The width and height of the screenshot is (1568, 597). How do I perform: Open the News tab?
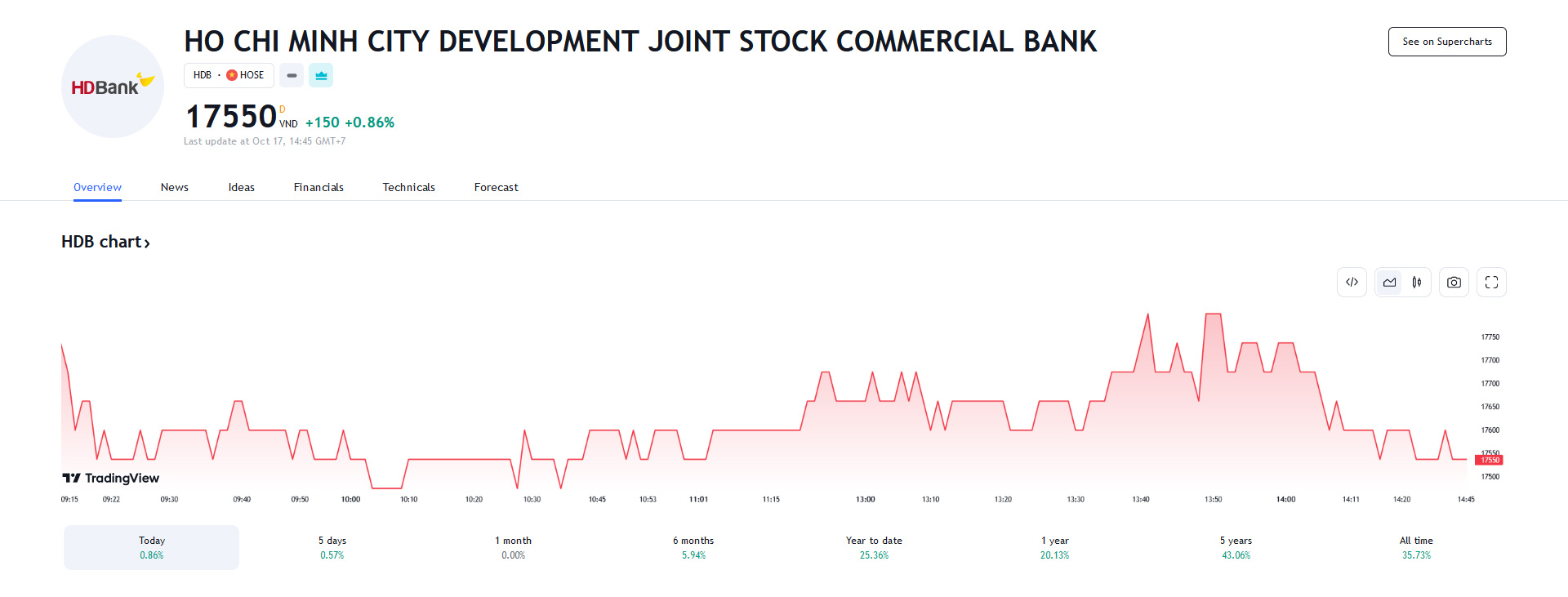[x=175, y=187]
